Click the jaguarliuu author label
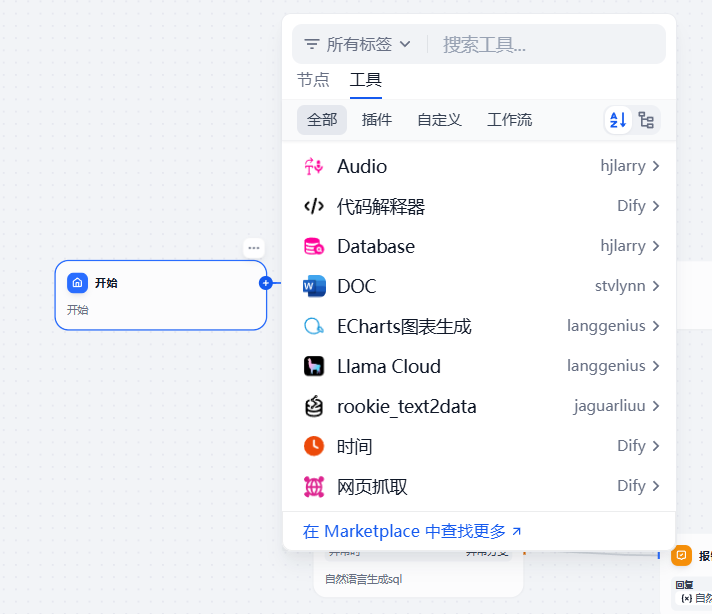Viewport: 712px width, 614px height. (609, 406)
